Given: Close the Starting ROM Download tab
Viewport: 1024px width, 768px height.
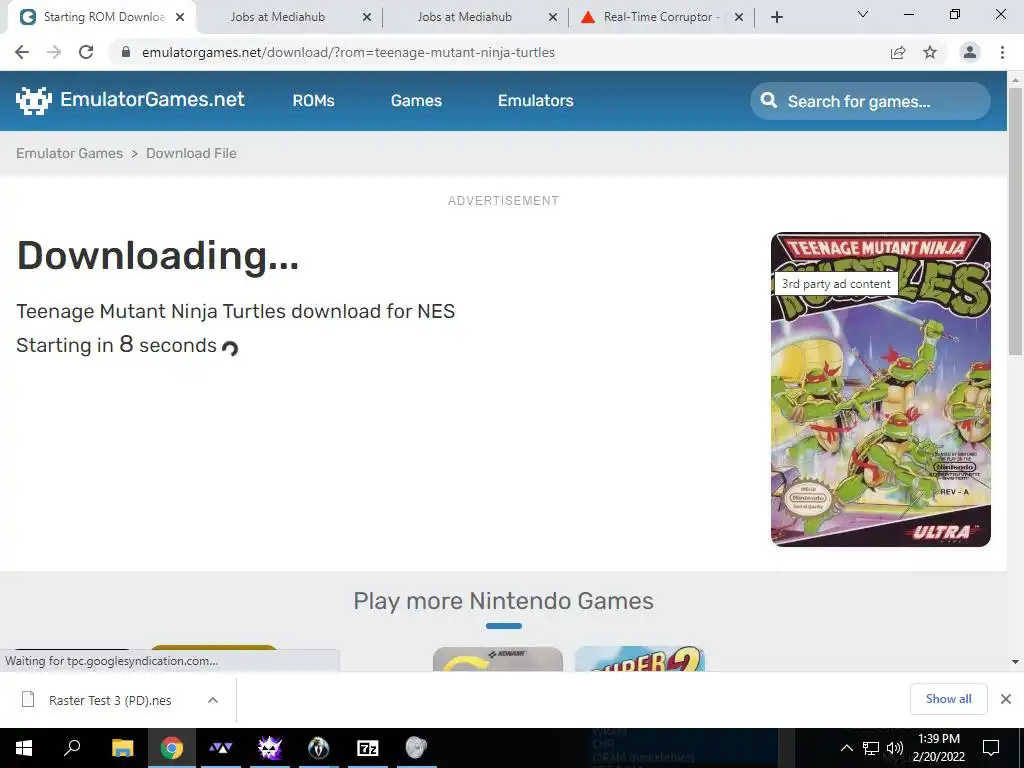Looking at the screenshot, I should pyautogui.click(x=180, y=17).
